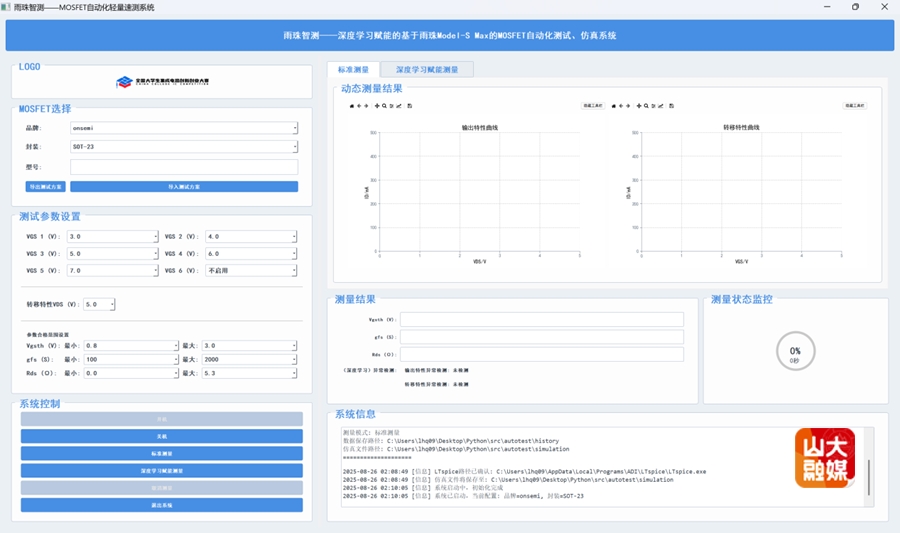
Task: Click Home icon in transfer characteristic chart toolbar
Action: 614,106
